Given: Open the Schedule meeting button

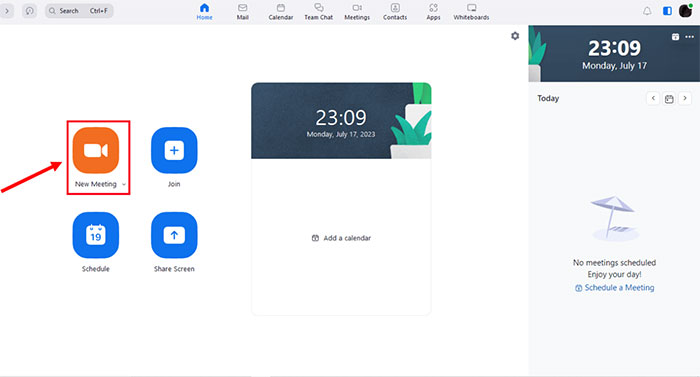Looking at the screenshot, I should pyautogui.click(x=96, y=235).
